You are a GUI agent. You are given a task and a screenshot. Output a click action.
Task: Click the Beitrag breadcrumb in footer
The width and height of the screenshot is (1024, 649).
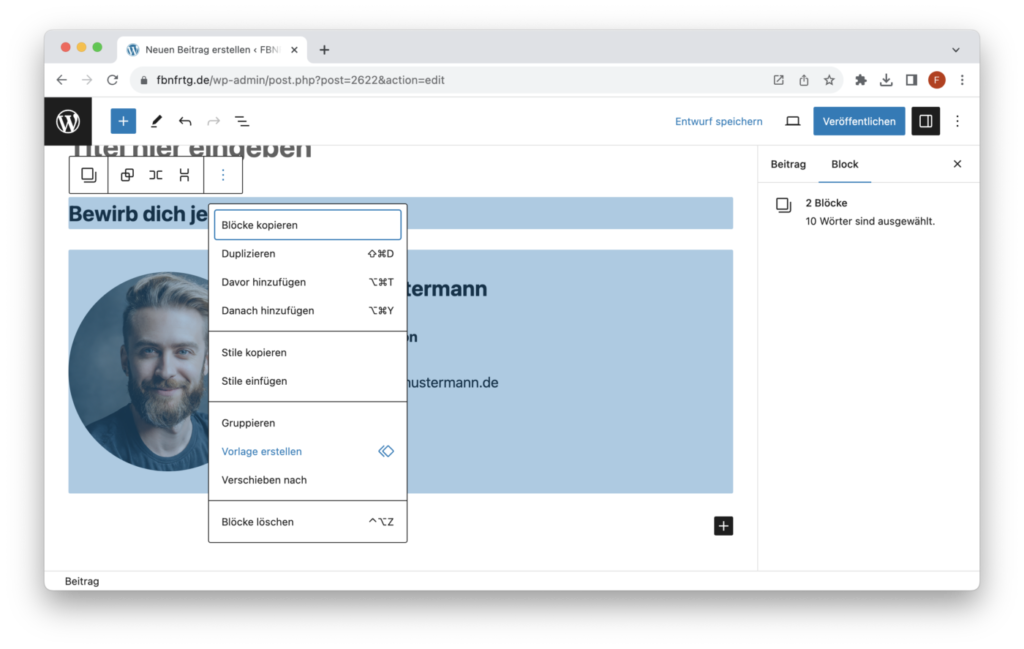click(x=82, y=581)
